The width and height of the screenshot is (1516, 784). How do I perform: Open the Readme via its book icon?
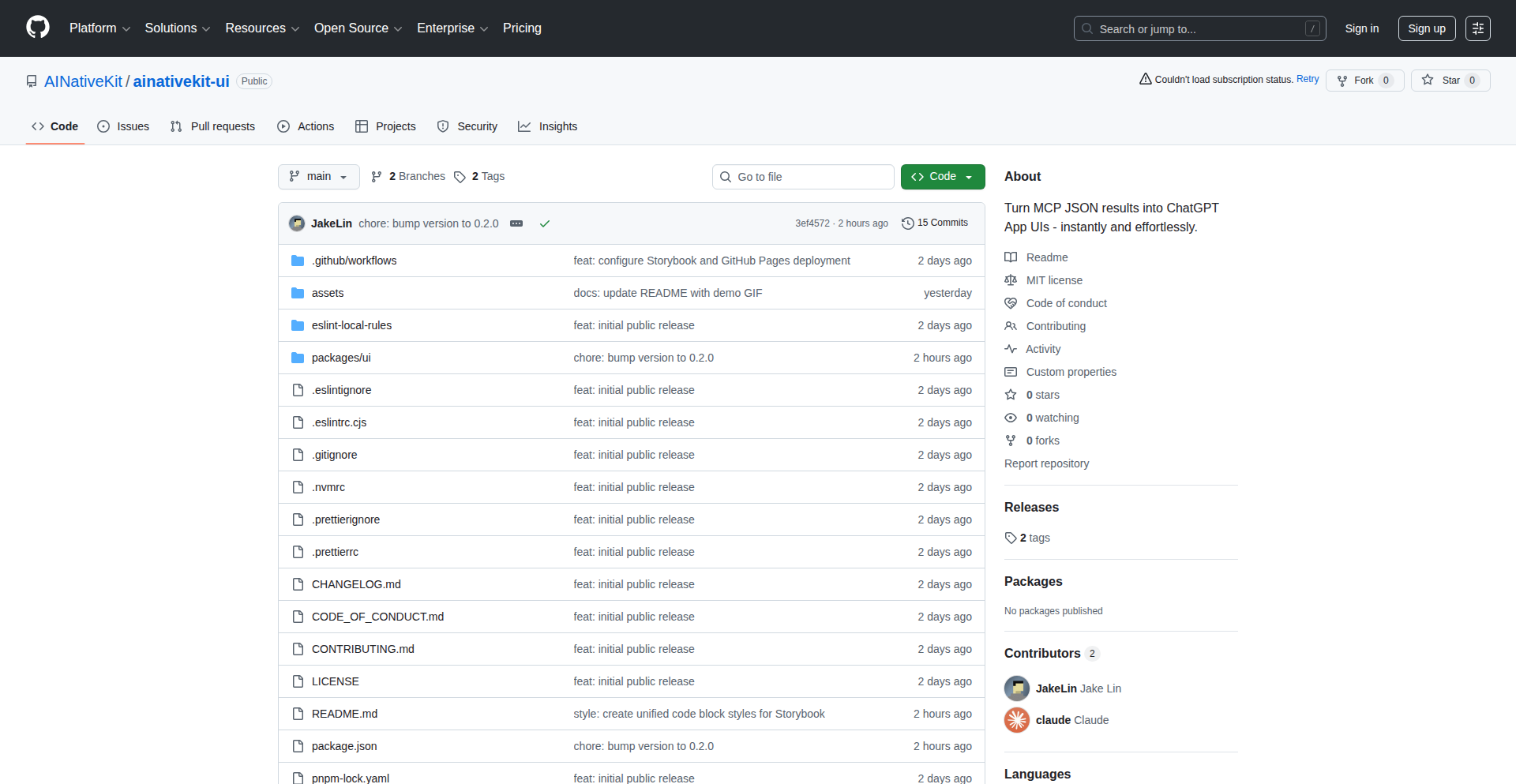coord(1011,257)
